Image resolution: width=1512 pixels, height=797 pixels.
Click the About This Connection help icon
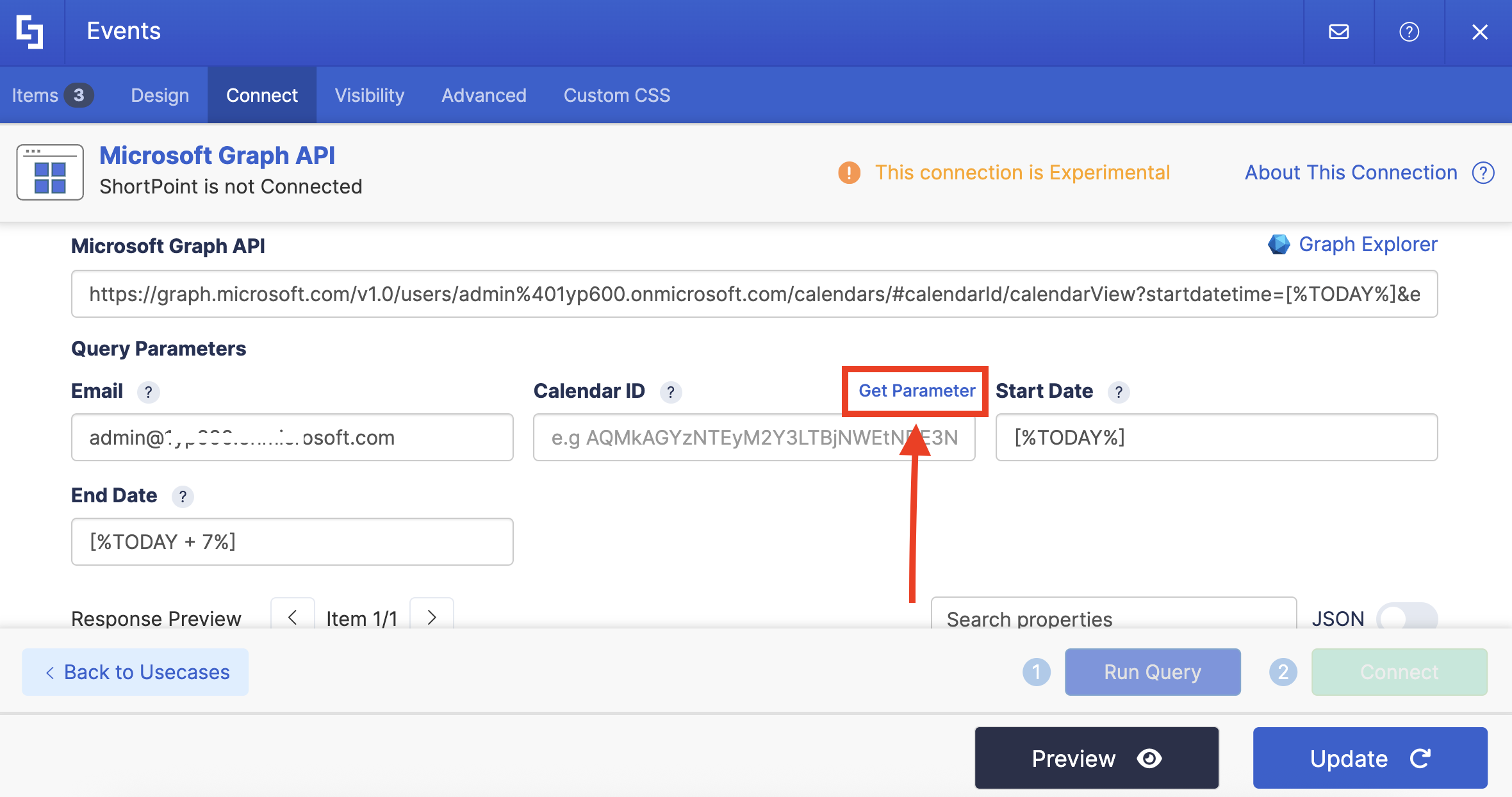1483,173
